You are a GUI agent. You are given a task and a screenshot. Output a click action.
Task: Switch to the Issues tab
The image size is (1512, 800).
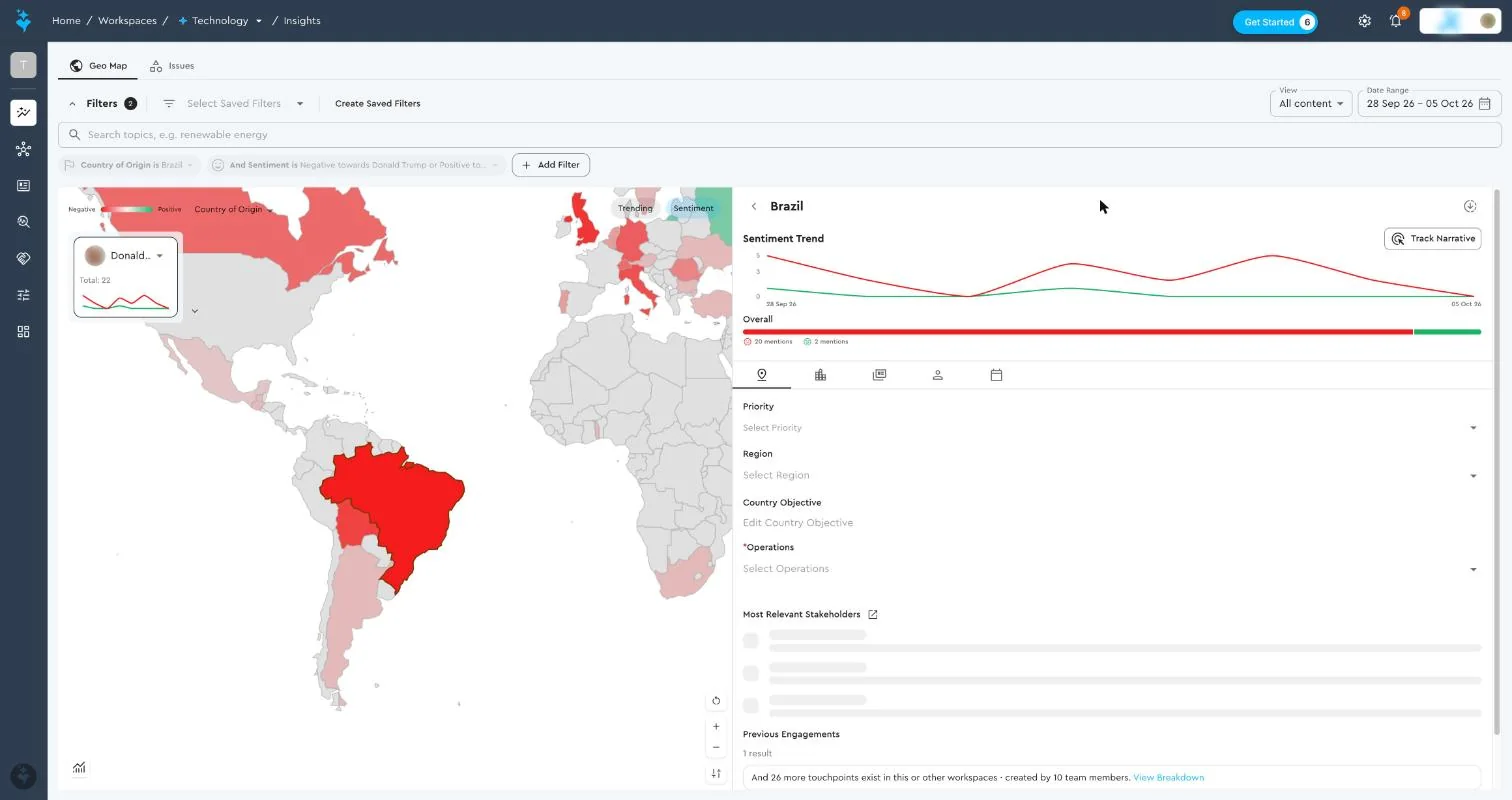(x=171, y=66)
